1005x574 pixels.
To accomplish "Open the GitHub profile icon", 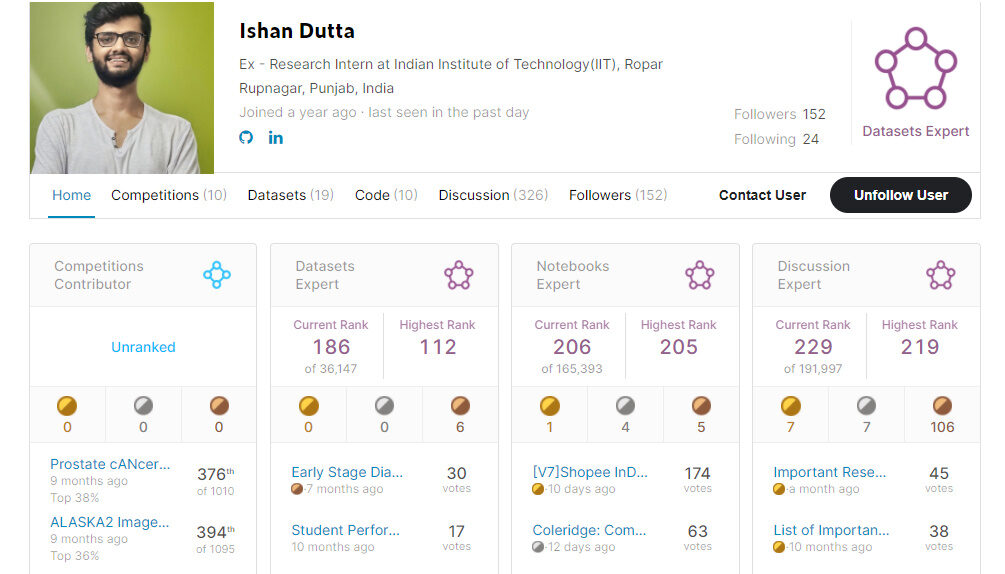I will point(246,137).
